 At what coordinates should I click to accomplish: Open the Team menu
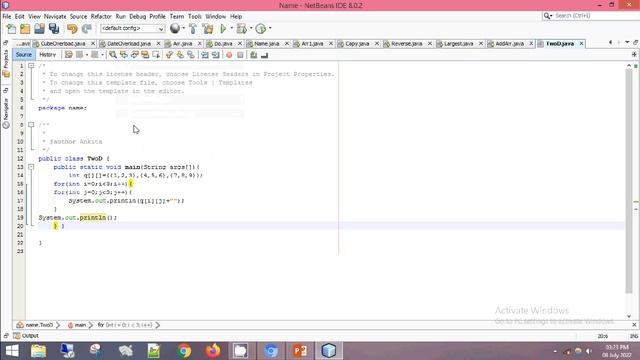177,16
